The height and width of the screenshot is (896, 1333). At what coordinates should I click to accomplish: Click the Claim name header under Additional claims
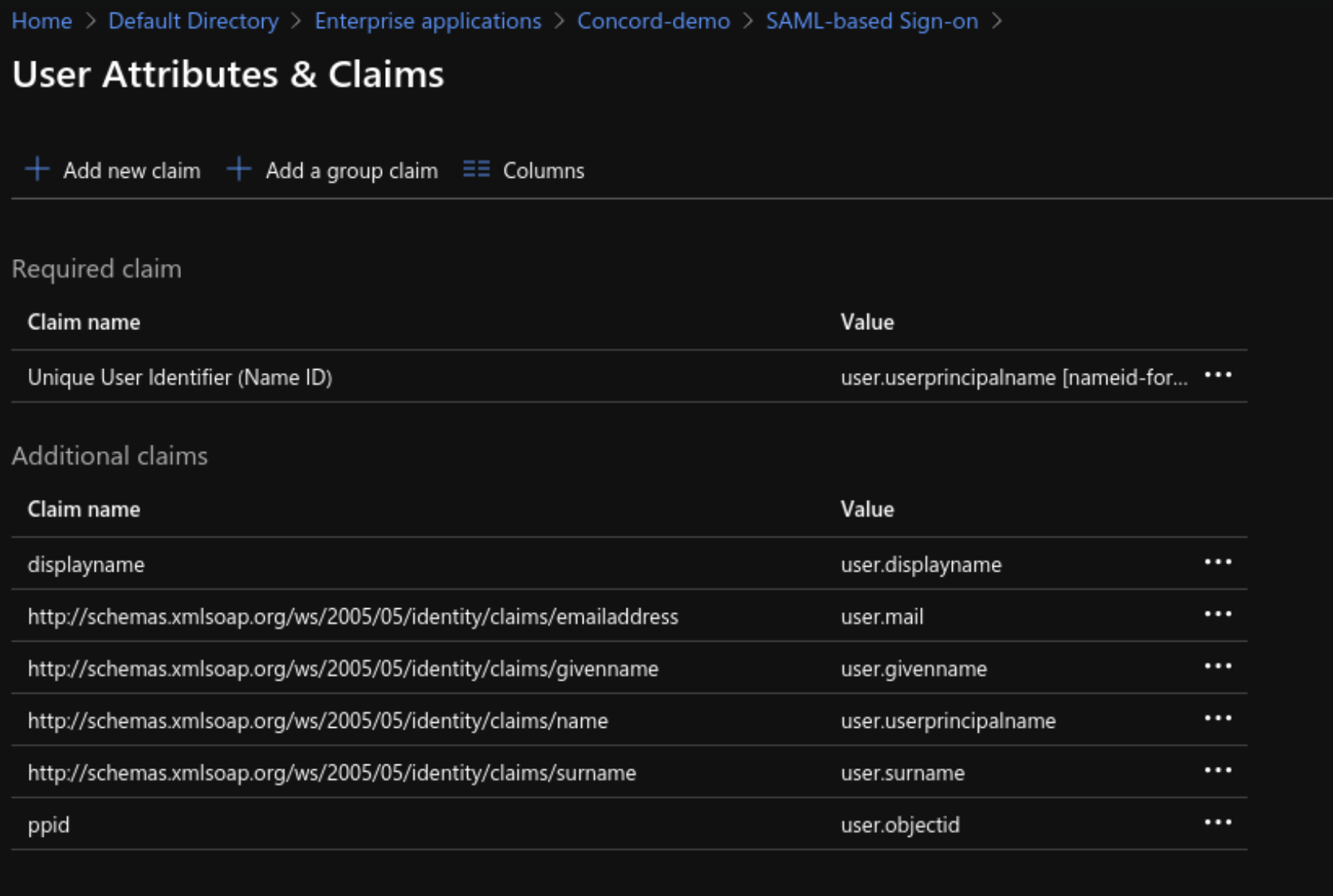pyautogui.click(x=84, y=509)
